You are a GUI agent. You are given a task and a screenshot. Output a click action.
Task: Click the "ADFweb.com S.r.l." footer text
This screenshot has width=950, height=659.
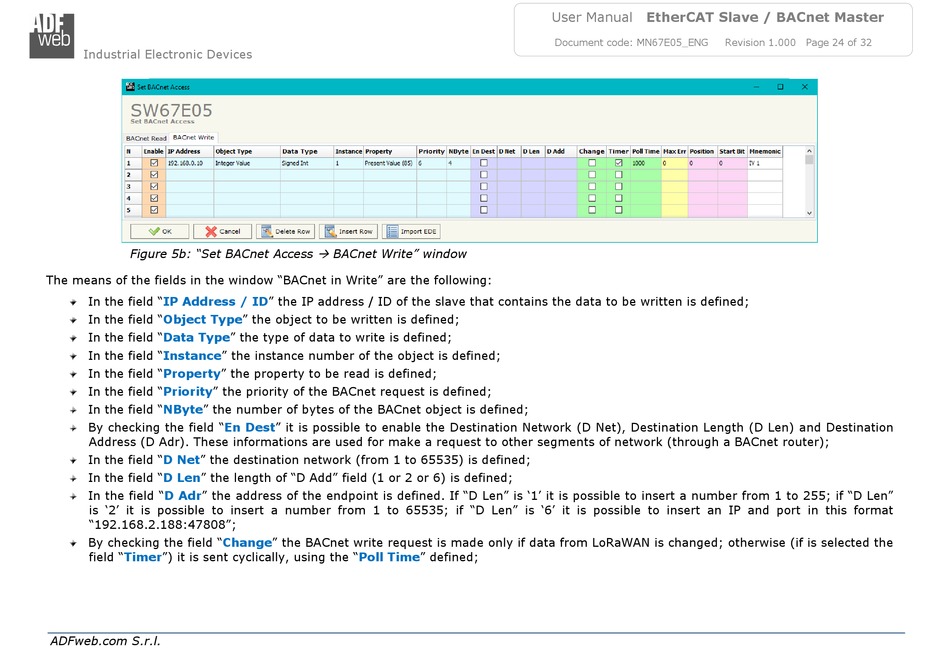[105, 641]
